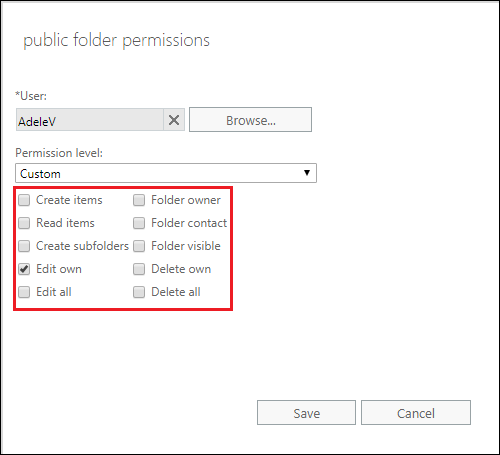The height and width of the screenshot is (455, 500).
Task: Select the Edit all checkbox
Action: (24, 292)
